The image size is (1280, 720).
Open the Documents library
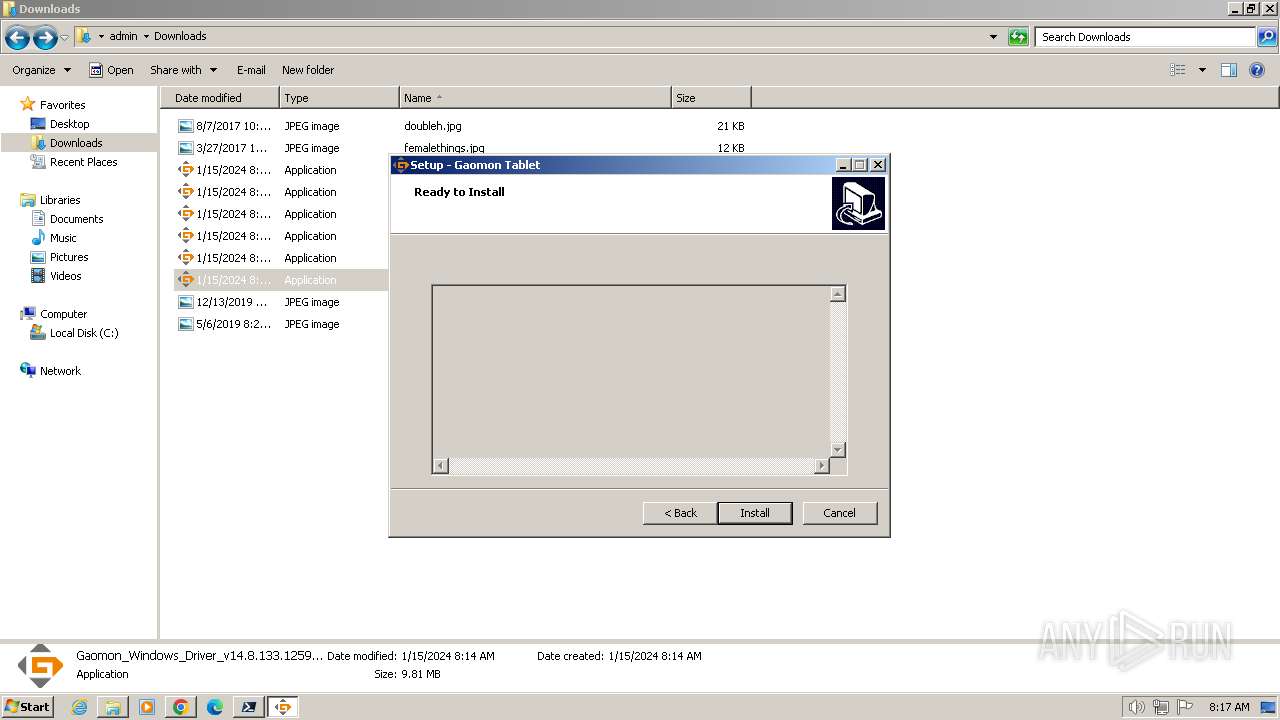[x=76, y=219]
